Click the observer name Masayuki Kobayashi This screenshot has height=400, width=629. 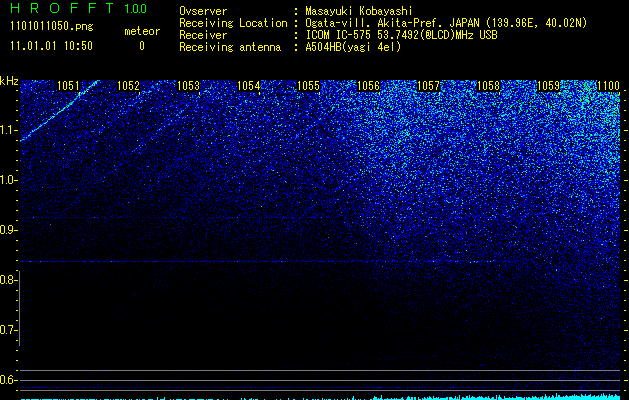click(x=359, y=11)
